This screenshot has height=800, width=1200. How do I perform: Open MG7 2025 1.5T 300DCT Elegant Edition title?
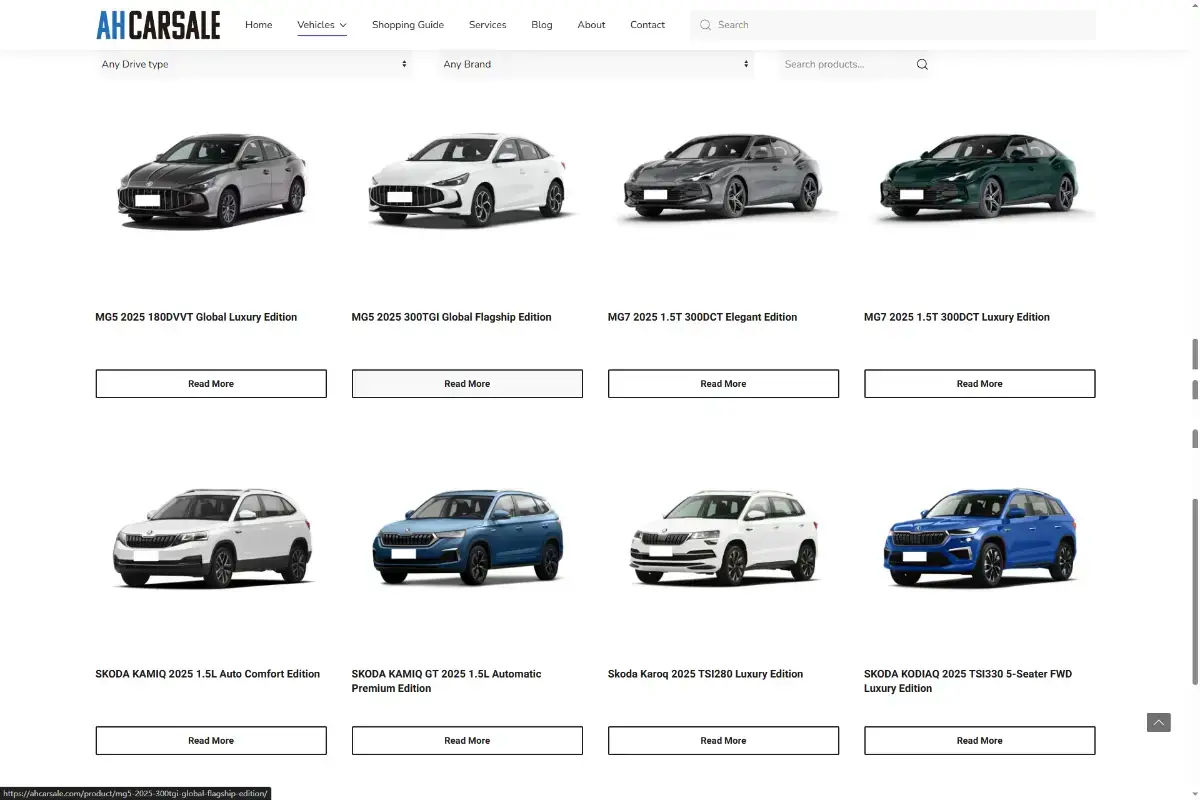(x=702, y=317)
